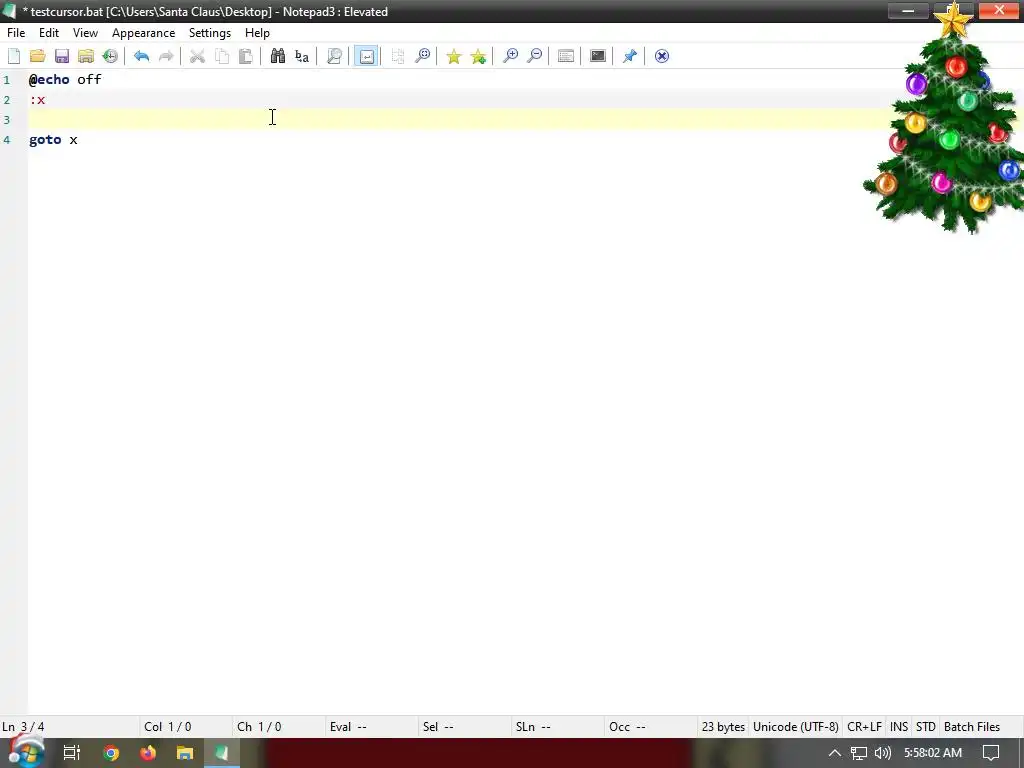Screen dimensions: 1024x768
Task: Click line 1 text '@echo off'
Action: [65, 80]
